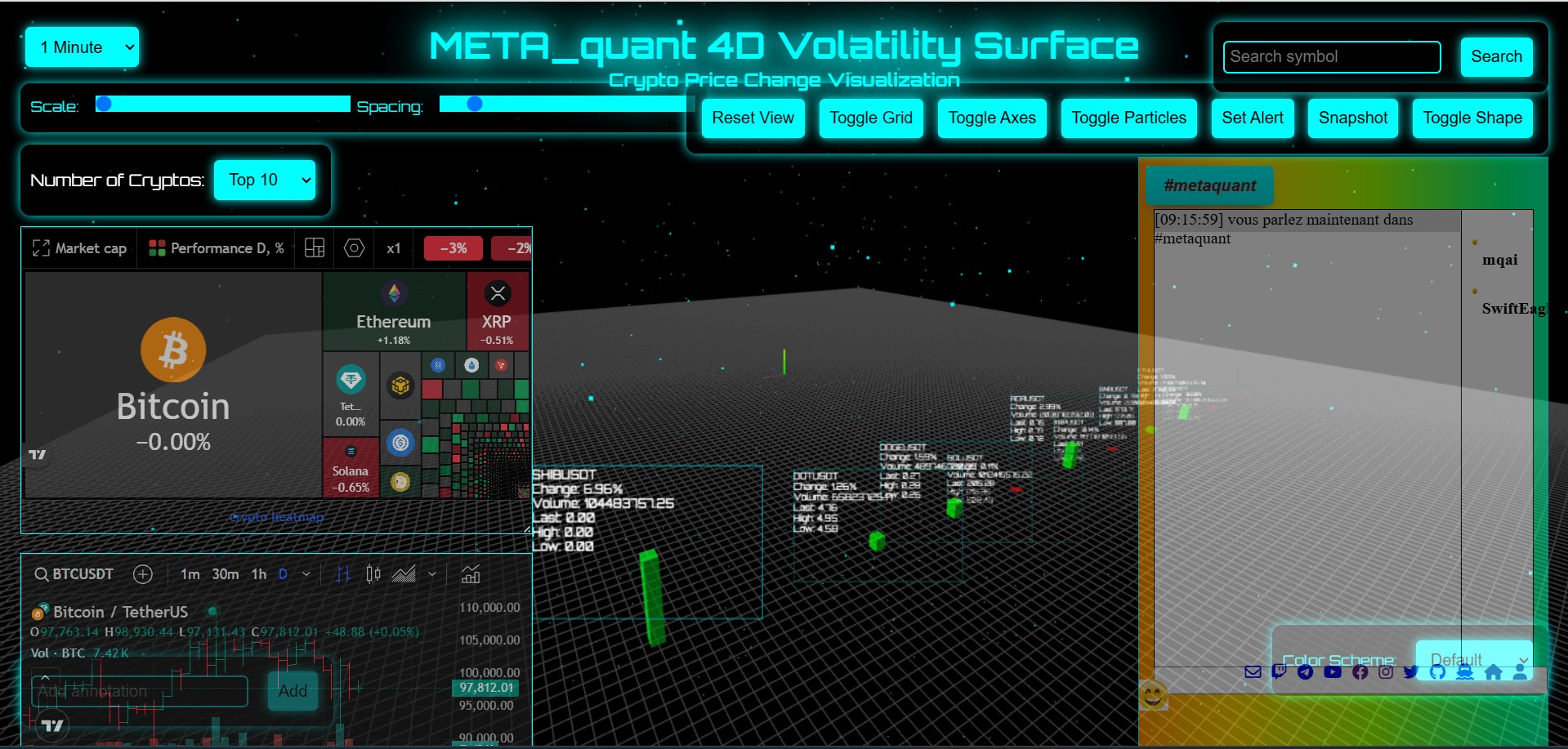
Task: Open the Top 10 cryptos dropdown
Action: point(265,180)
